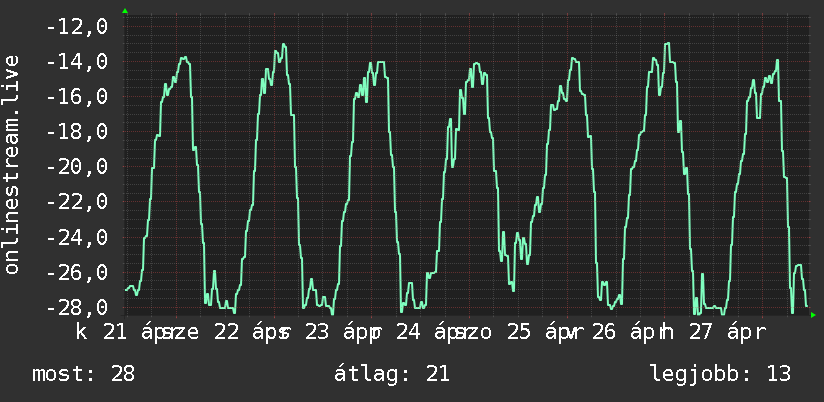Click the -12,0 y-axis label

pyautogui.click(x=77, y=26)
